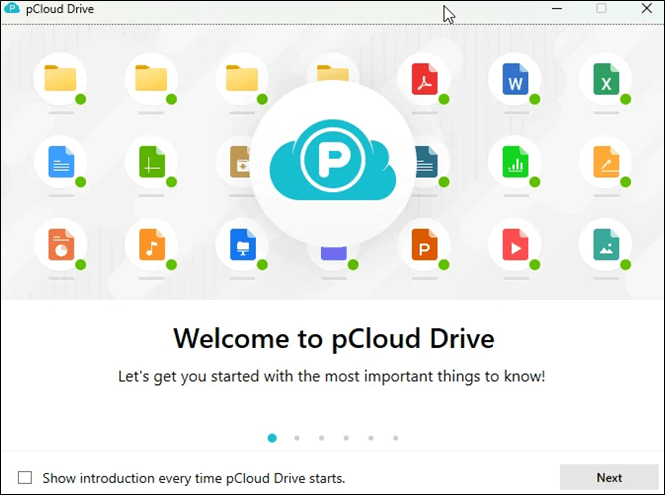
Task: Click the 'Welcome to pCloud Drive' heading
Action: coord(334,338)
